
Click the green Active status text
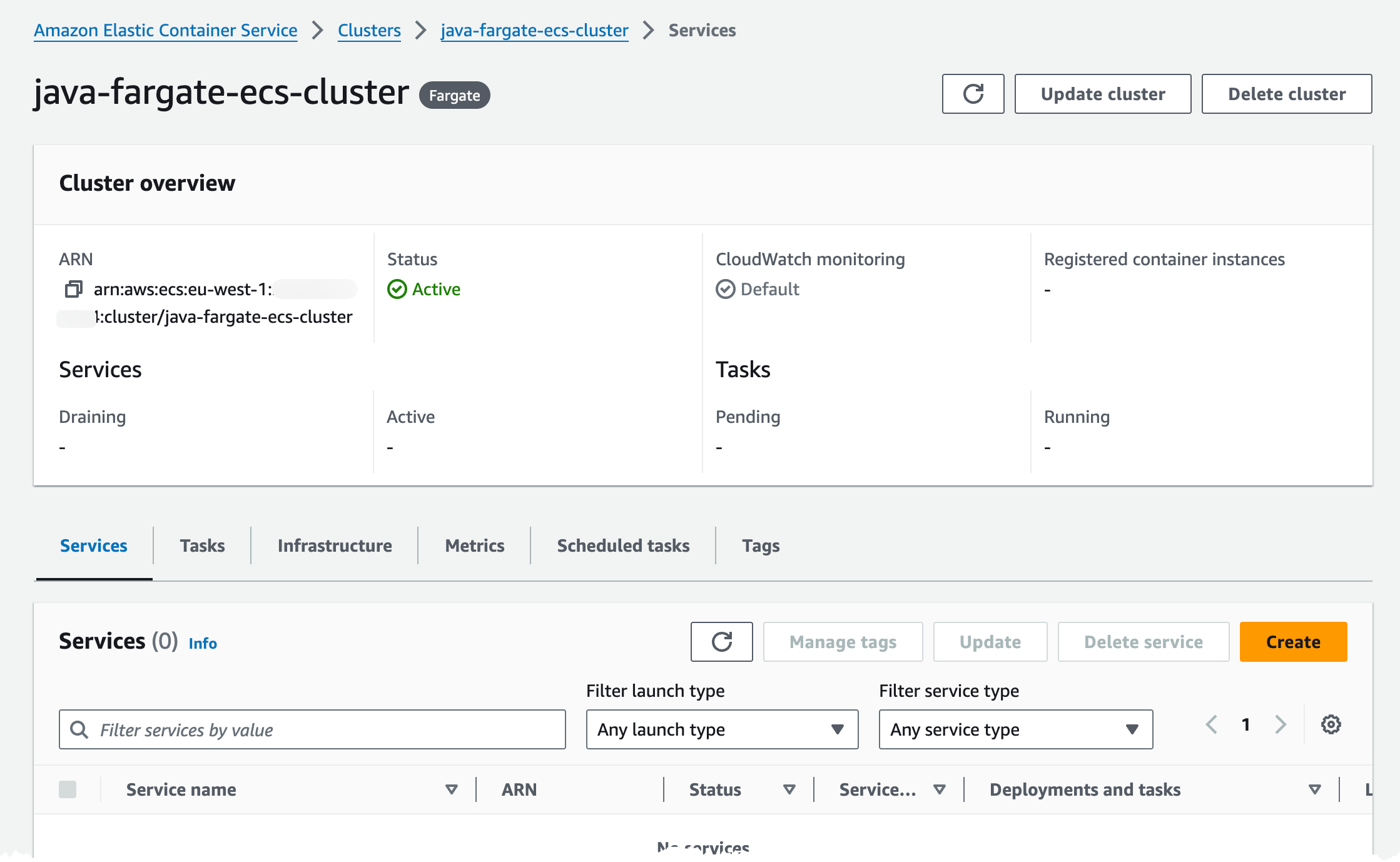[x=436, y=289]
